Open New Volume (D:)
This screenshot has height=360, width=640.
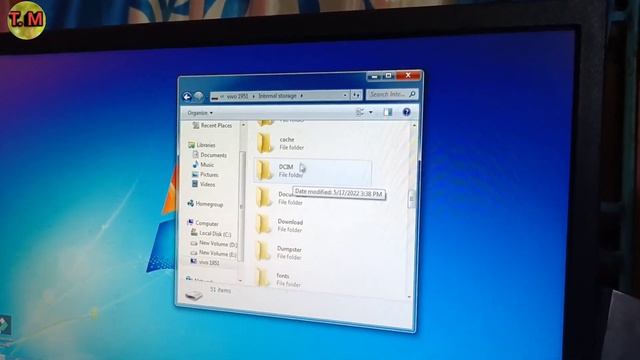218,244
